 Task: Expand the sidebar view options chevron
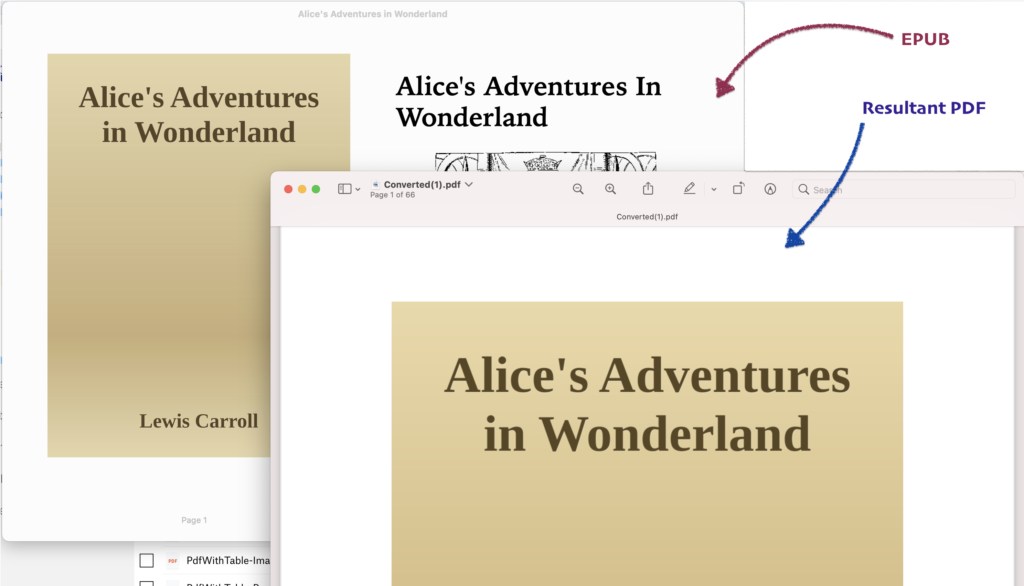pyautogui.click(x=358, y=190)
